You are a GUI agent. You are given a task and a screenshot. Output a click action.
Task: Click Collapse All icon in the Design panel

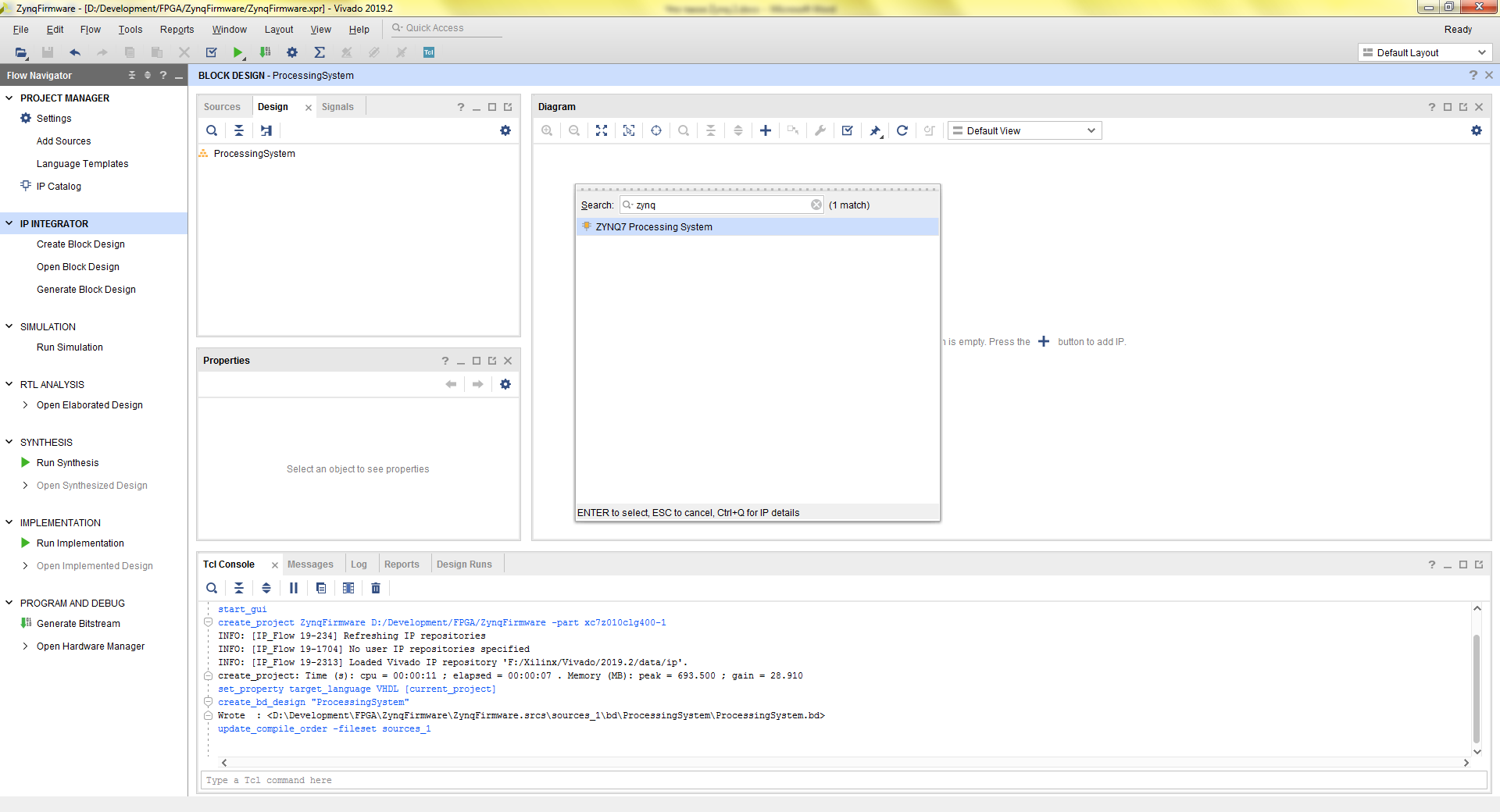click(239, 130)
